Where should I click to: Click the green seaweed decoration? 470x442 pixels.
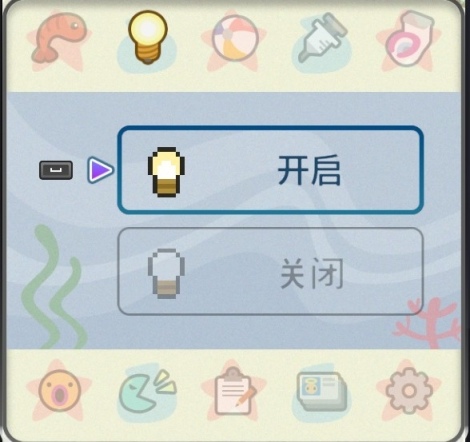point(54,287)
